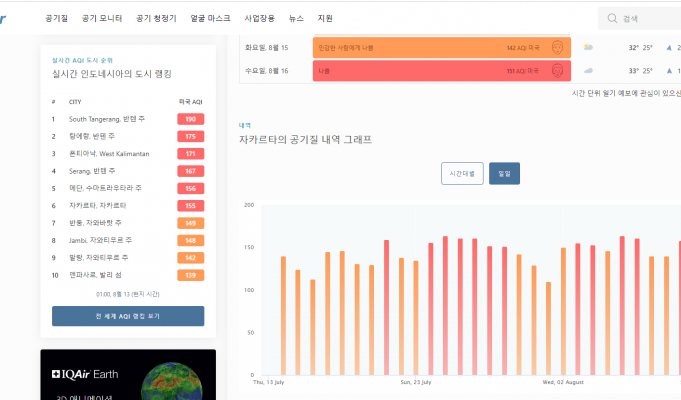
Task: Click the face icon on Tuesday's forecast
Action: pyautogui.click(x=557, y=47)
